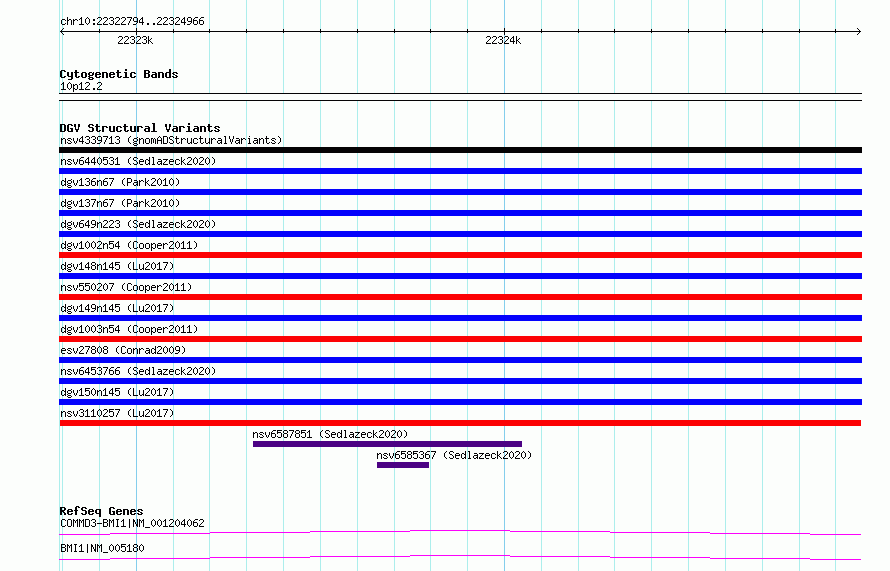Screen dimensions: 890x571
Task: Select the Cytogenetic Bands track title
Action: pos(119,74)
